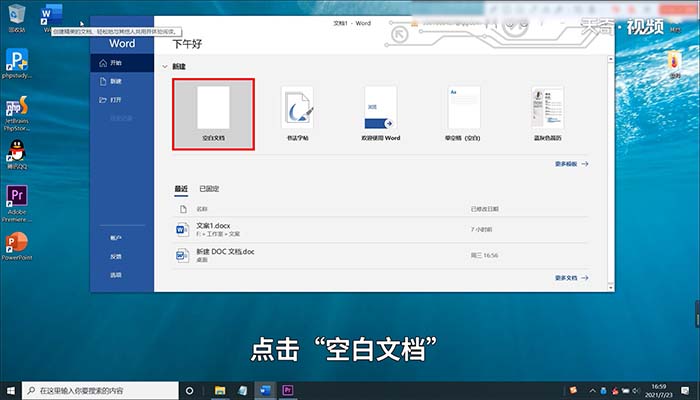
Task: Show hidden system tray icons
Action: pyautogui.click(x=592, y=391)
